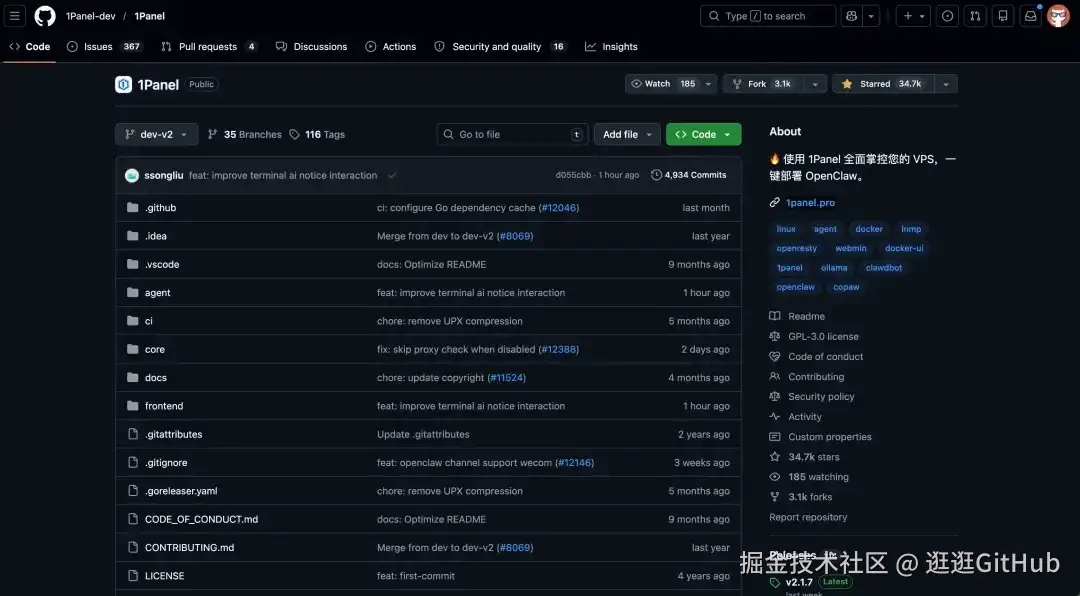The image size is (1080, 596).
Task: Open your issues icon in header
Action: click(x=948, y=16)
